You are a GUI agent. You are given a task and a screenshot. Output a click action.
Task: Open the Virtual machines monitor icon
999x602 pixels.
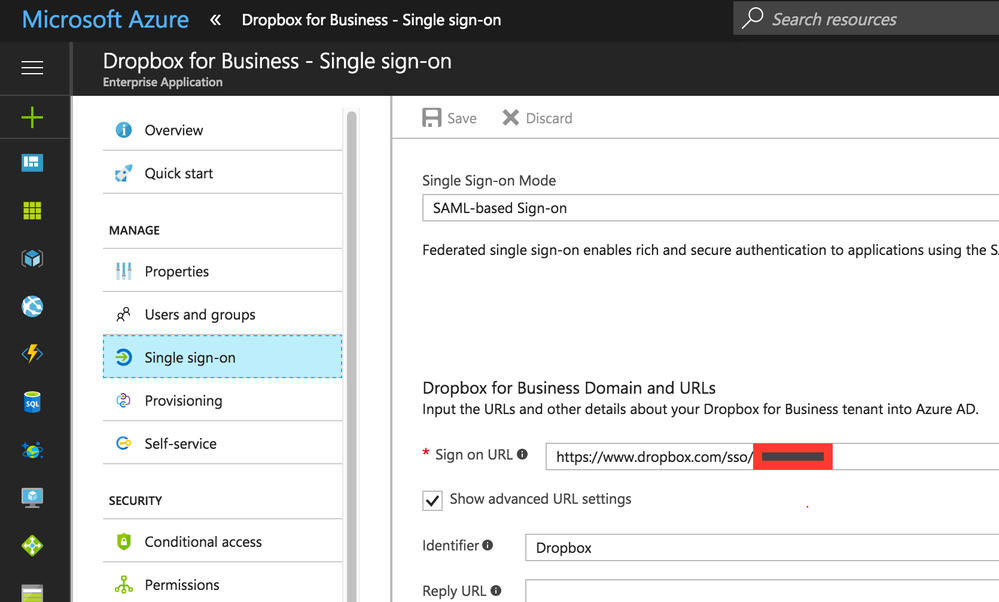coord(32,497)
